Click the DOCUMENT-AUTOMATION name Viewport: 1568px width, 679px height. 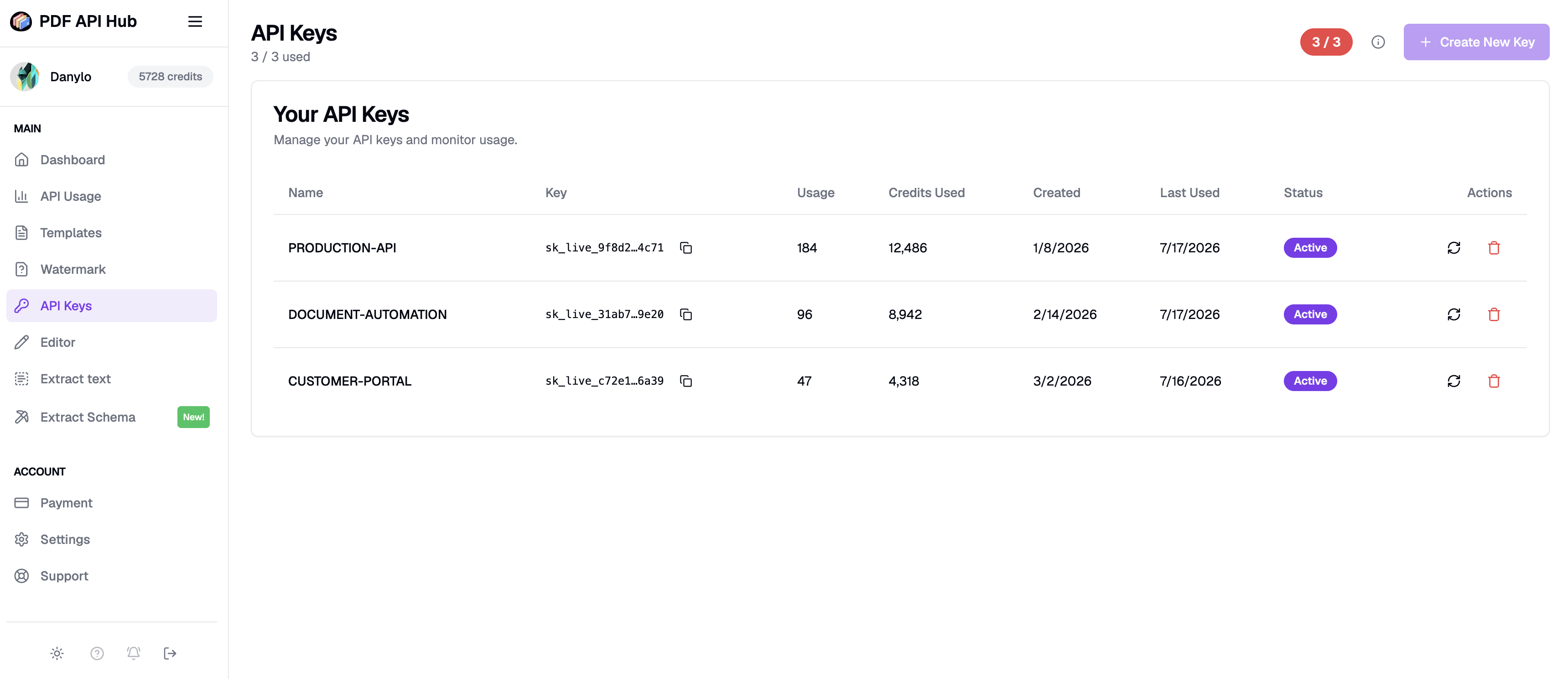pos(368,314)
